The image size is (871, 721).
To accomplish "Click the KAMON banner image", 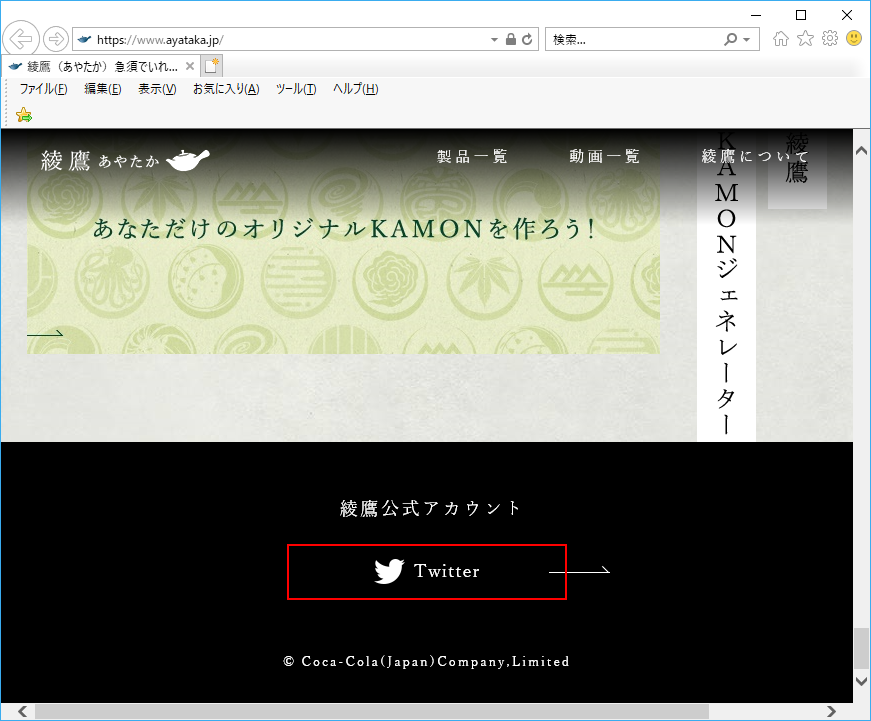I will tap(343, 242).
